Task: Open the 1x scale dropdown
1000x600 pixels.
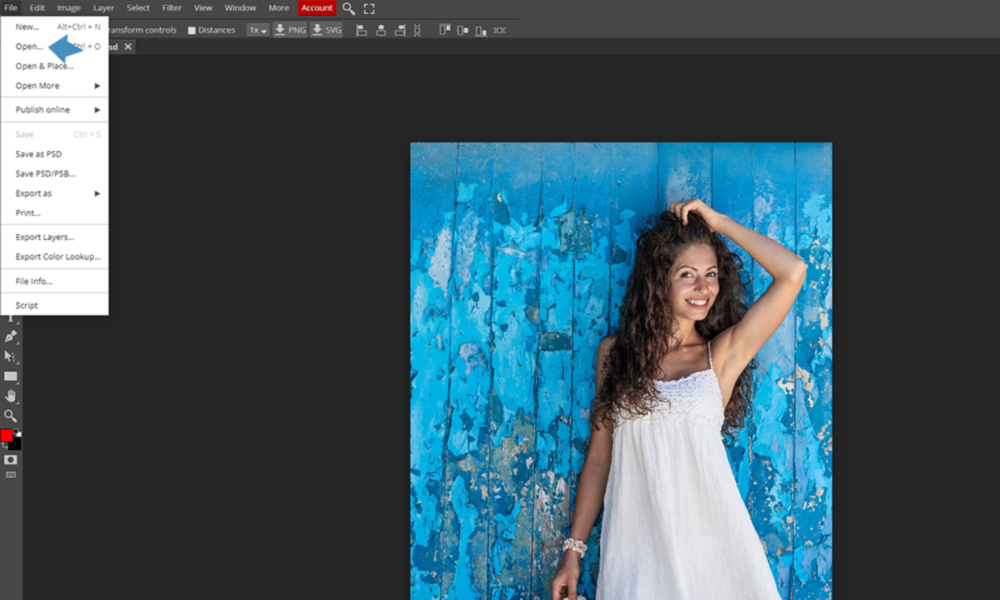Action: [x=258, y=30]
